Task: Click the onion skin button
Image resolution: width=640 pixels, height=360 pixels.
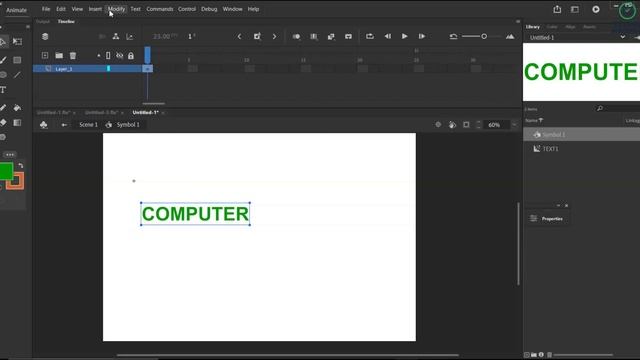Action: [296, 36]
